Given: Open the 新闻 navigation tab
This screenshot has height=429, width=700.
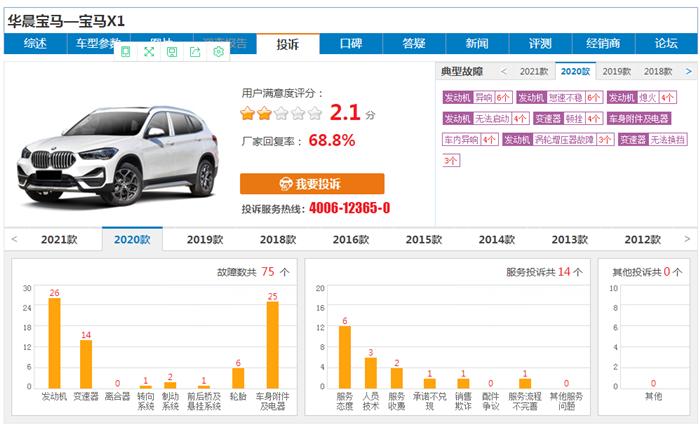Looking at the screenshot, I should 477,43.
